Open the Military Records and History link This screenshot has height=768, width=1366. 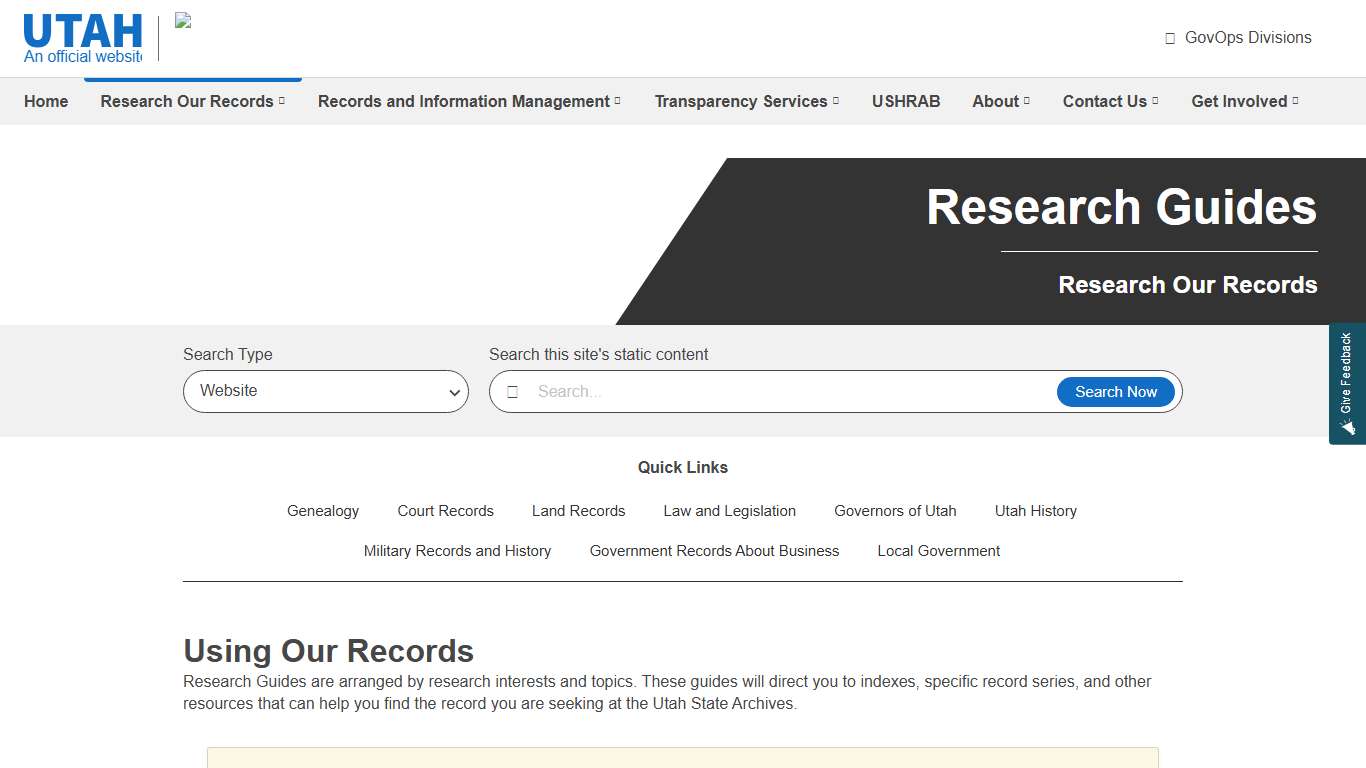[457, 551]
